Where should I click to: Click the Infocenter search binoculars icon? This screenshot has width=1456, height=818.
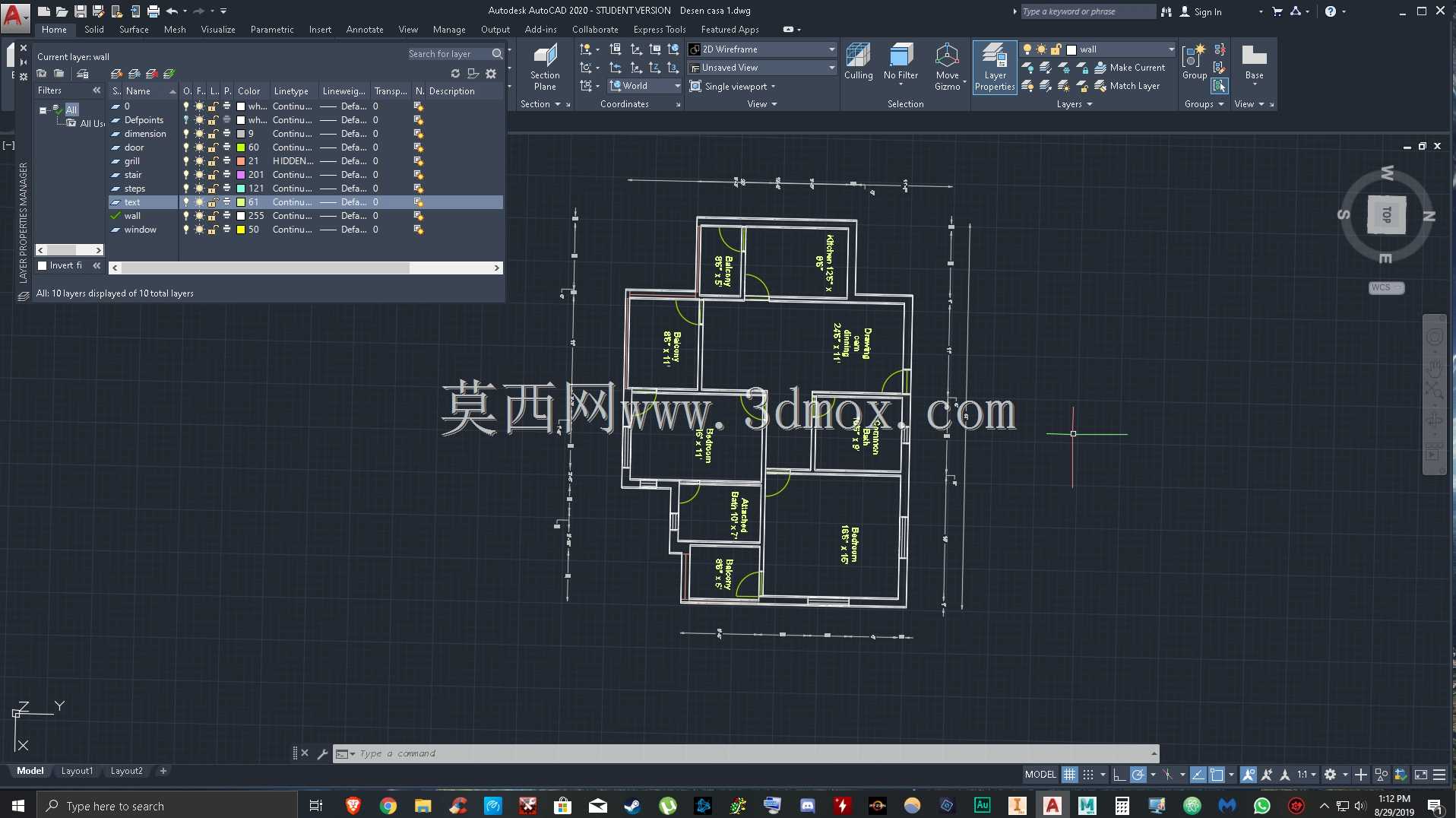[x=1166, y=11]
